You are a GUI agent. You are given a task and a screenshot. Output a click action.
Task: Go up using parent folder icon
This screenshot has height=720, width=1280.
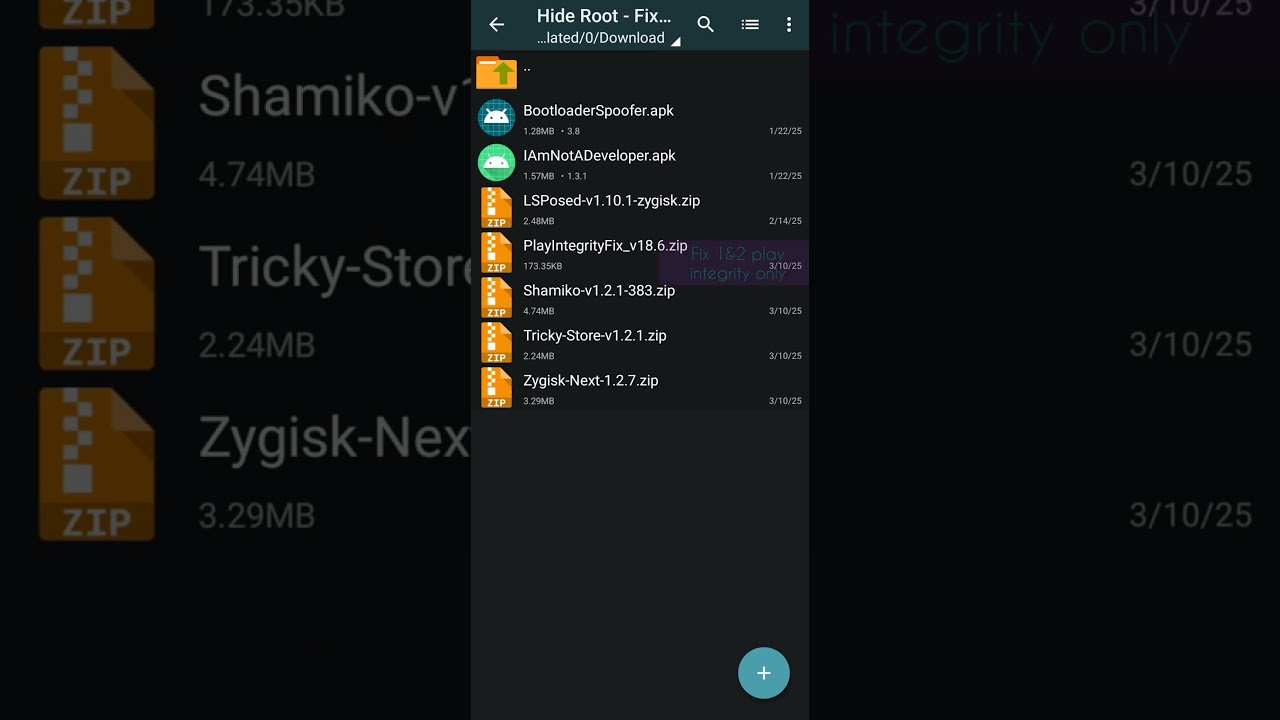tap(497, 73)
